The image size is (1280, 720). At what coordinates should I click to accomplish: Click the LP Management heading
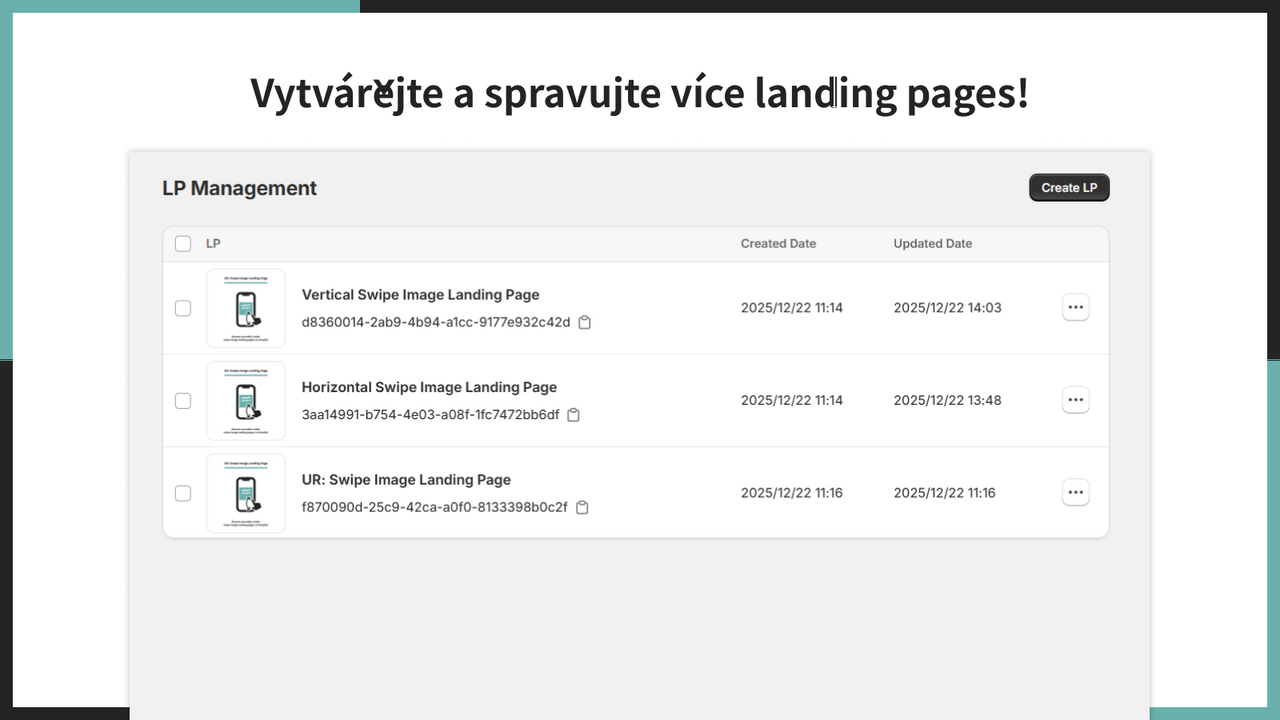(240, 188)
